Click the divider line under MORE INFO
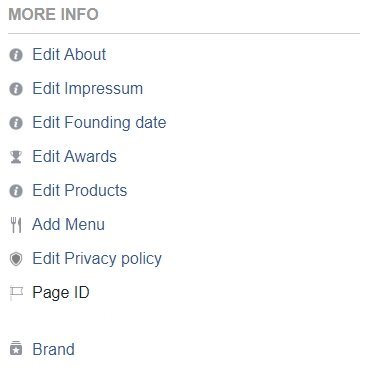This screenshot has height=370, width=377. coord(184,33)
